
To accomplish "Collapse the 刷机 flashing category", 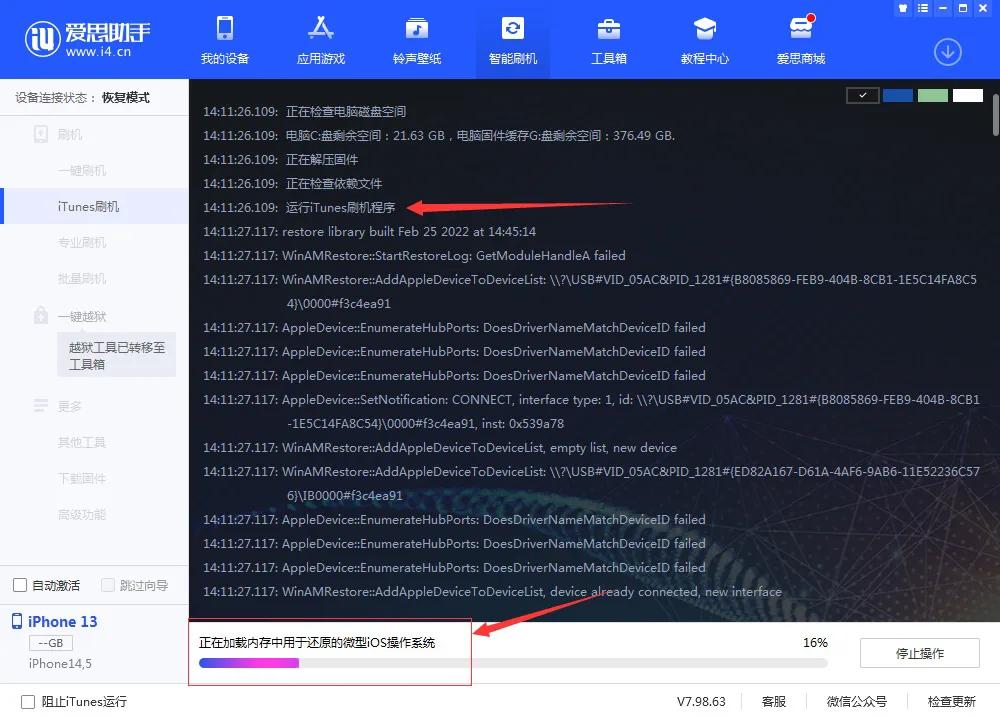I will 70,134.
